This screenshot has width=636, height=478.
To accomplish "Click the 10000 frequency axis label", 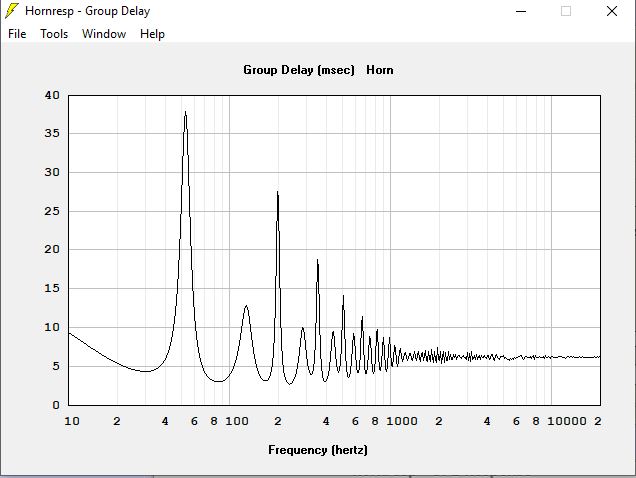I will click(x=567, y=421).
